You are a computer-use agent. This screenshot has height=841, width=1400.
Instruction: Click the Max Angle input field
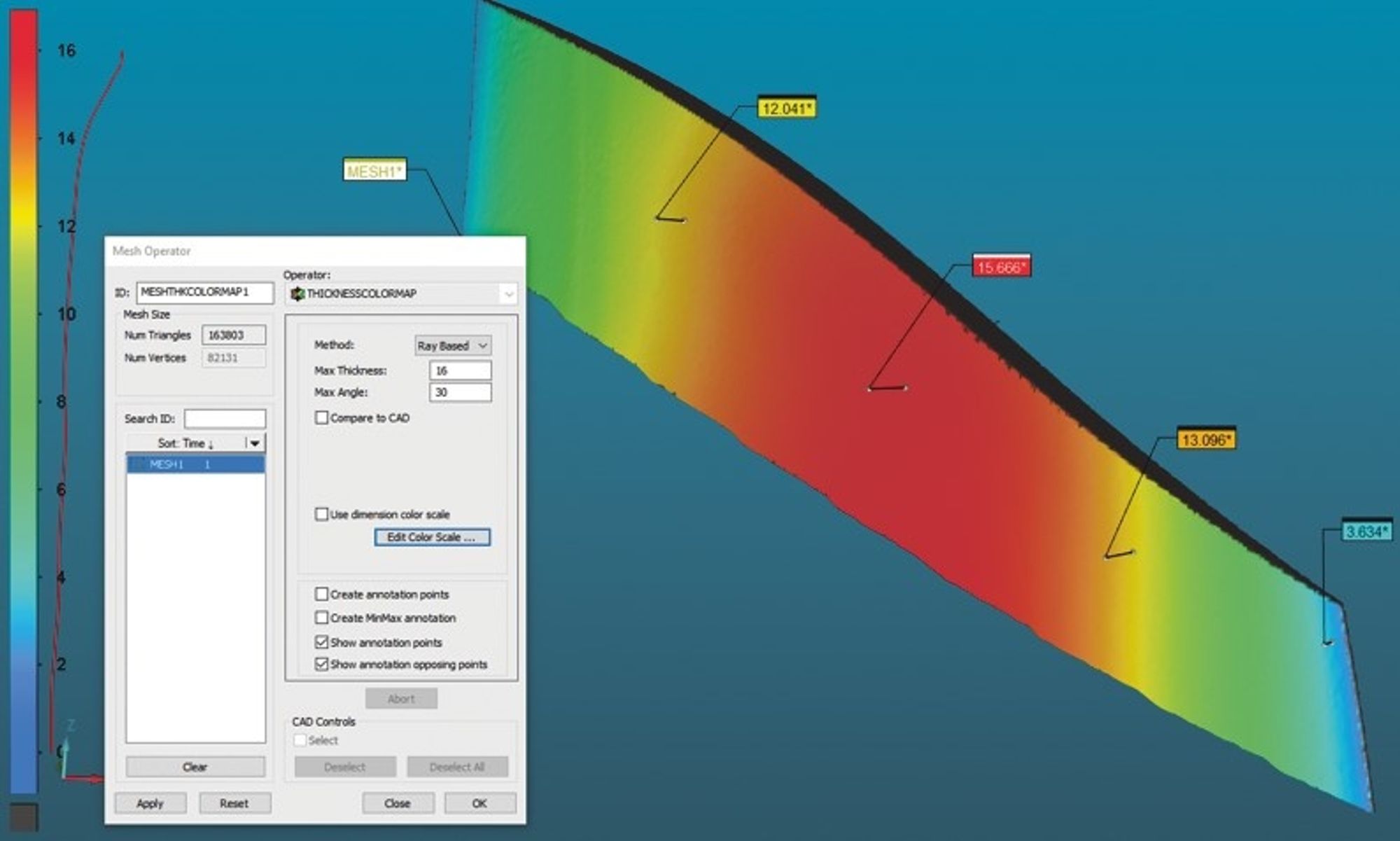[x=460, y=392]
